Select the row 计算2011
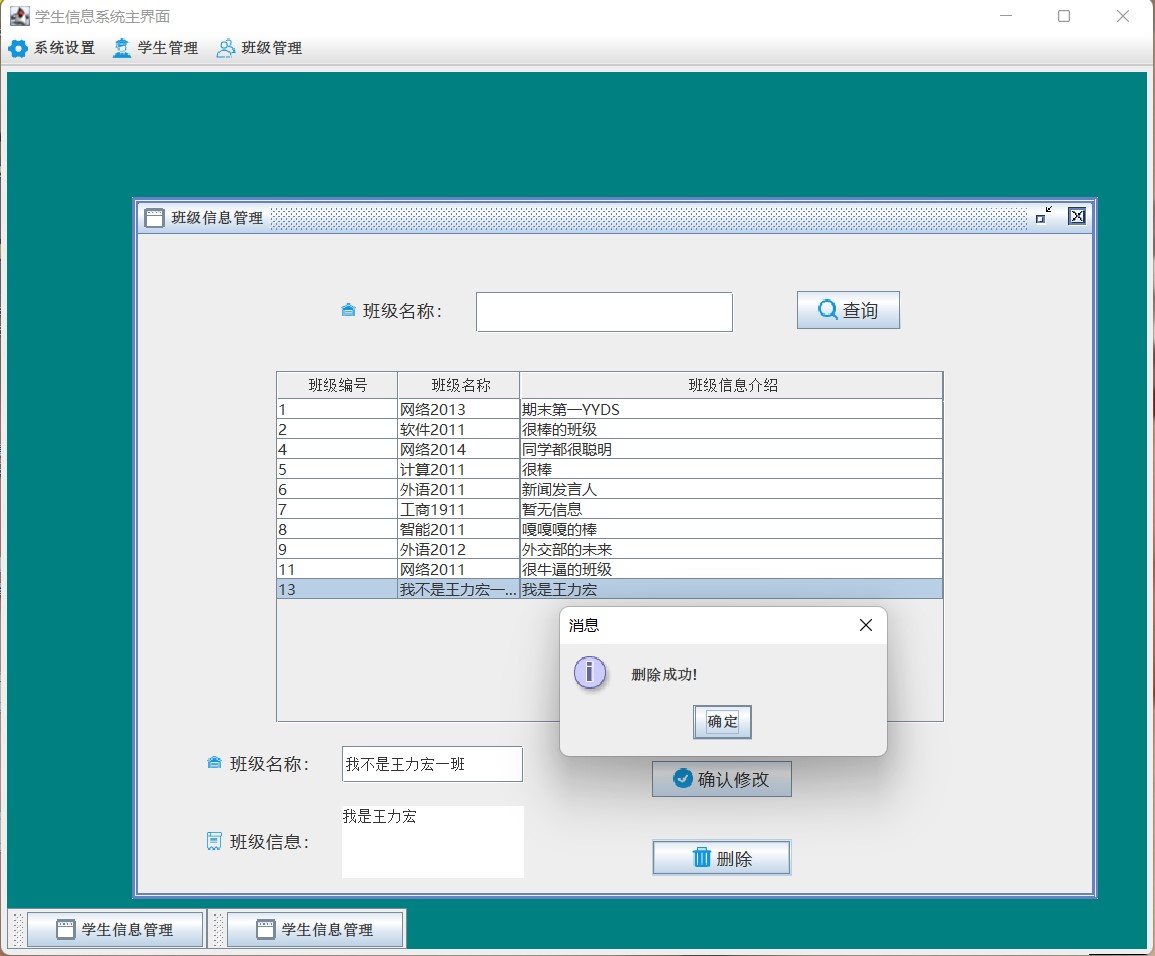This screenshot has width=1155, height=956. (x=609, y=469)
